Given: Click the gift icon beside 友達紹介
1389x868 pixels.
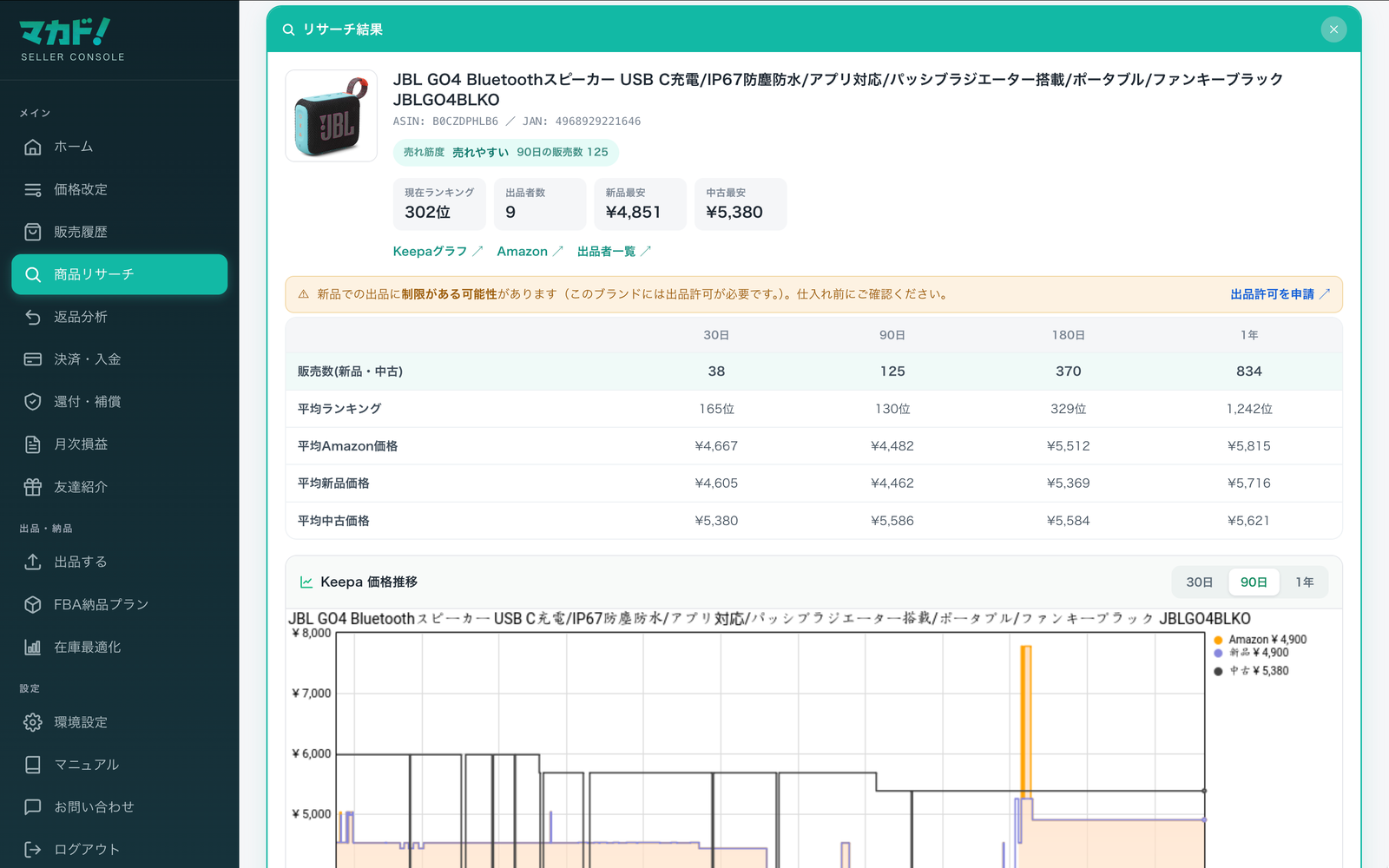Looking at the screenshot, I should [x=33, y=487].
